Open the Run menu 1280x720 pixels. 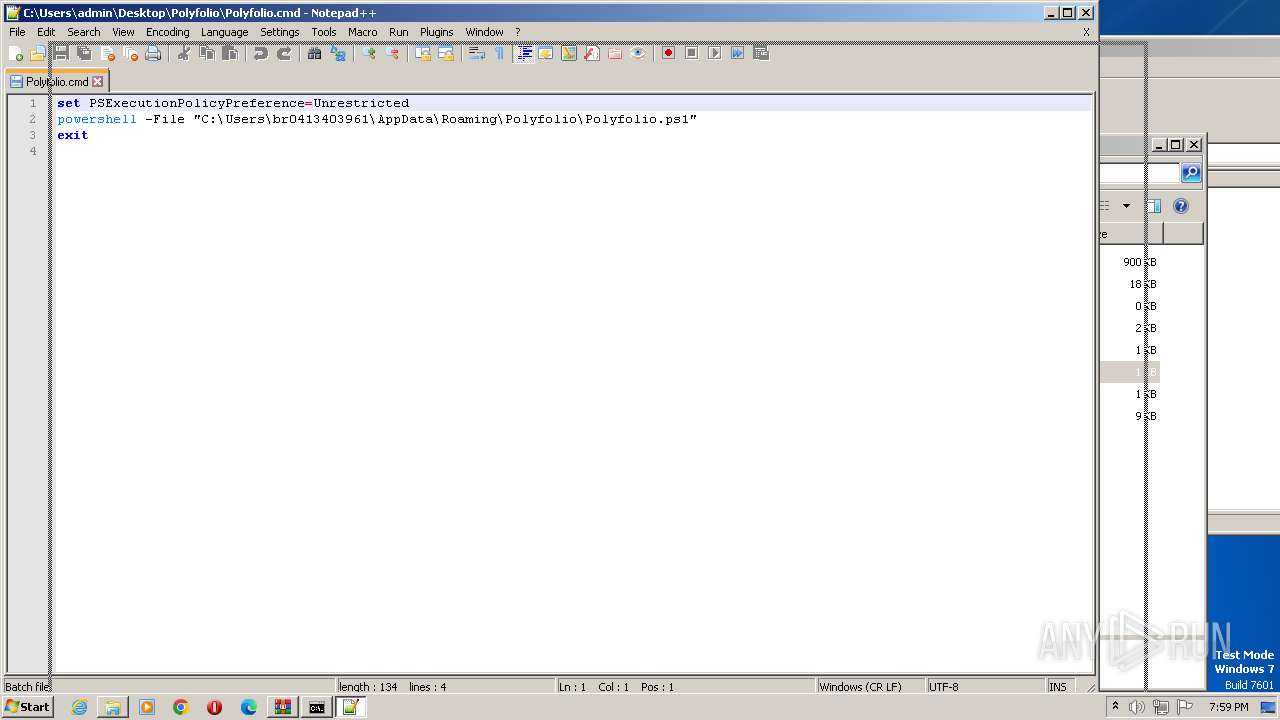[398, 32]
